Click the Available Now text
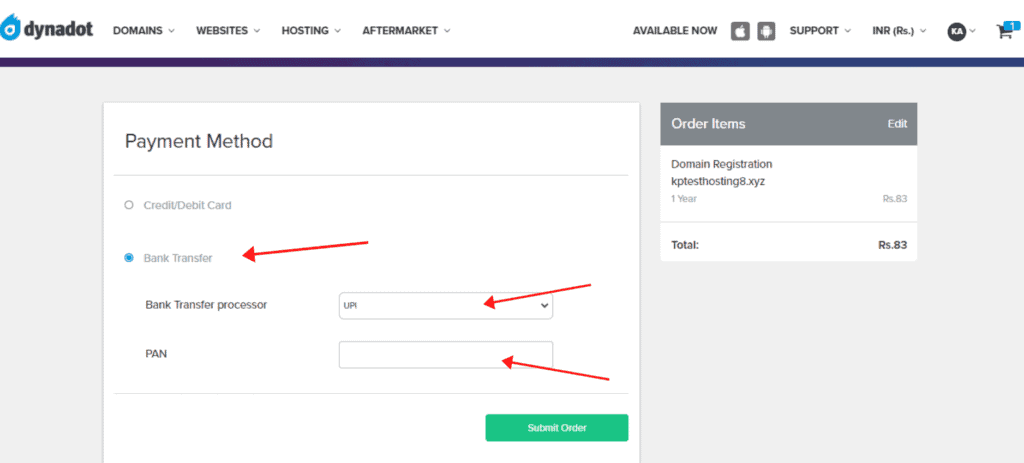This screenshot has width=1024, height=463. click(675, 31)
